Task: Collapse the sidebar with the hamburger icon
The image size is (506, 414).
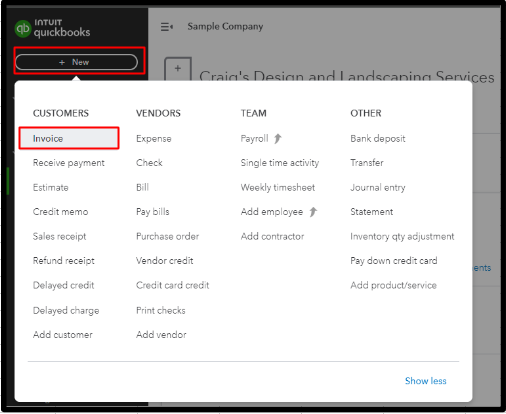Action: pos(167,27)
